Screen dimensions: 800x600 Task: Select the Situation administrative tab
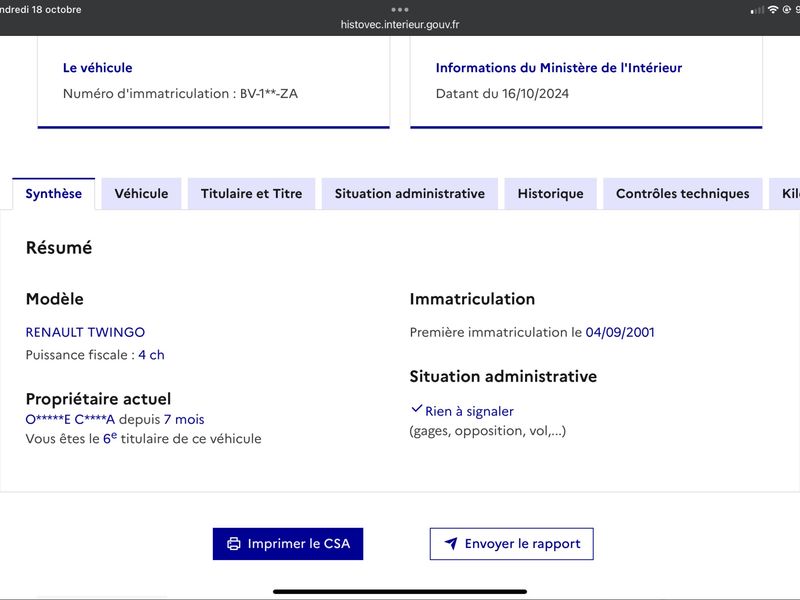(410, 194)
